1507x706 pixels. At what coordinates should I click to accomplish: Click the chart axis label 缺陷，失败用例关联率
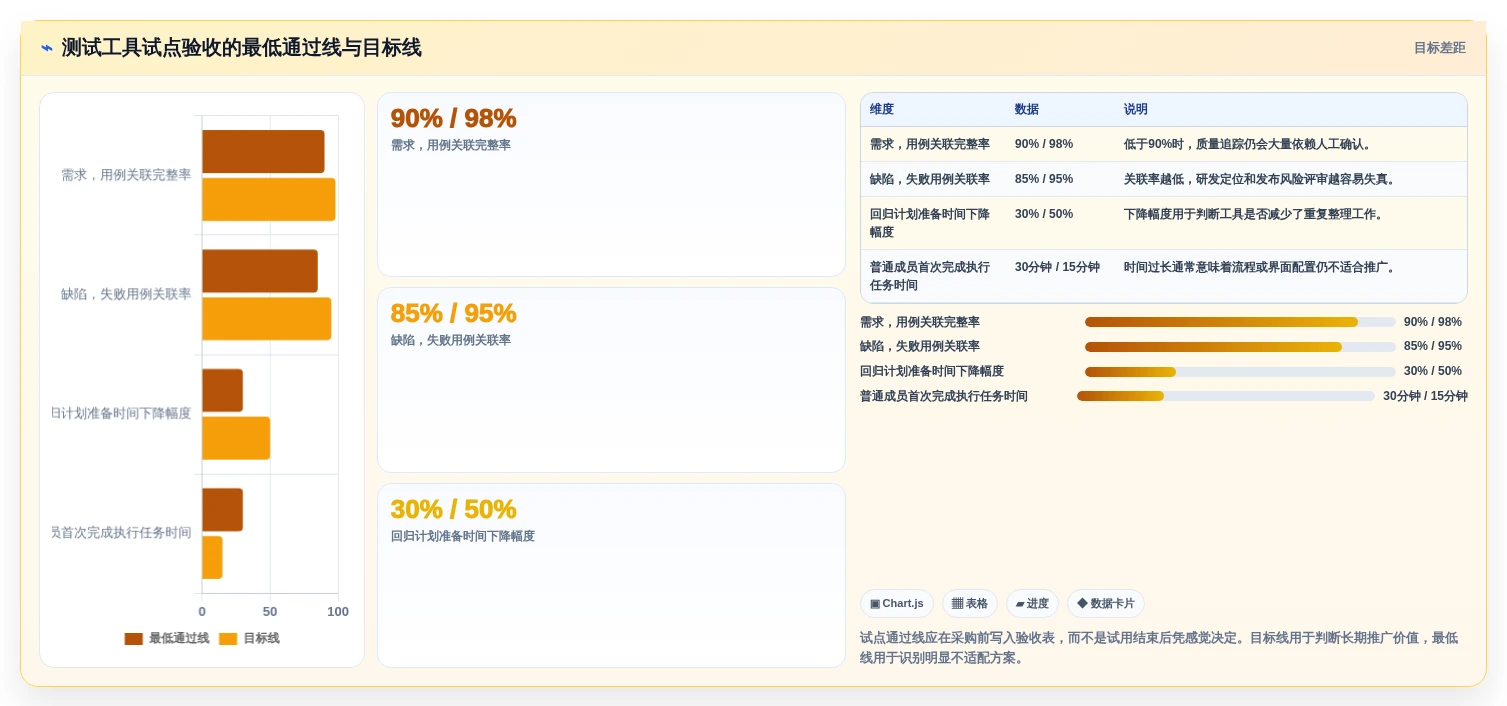click(x=126, y=294)
